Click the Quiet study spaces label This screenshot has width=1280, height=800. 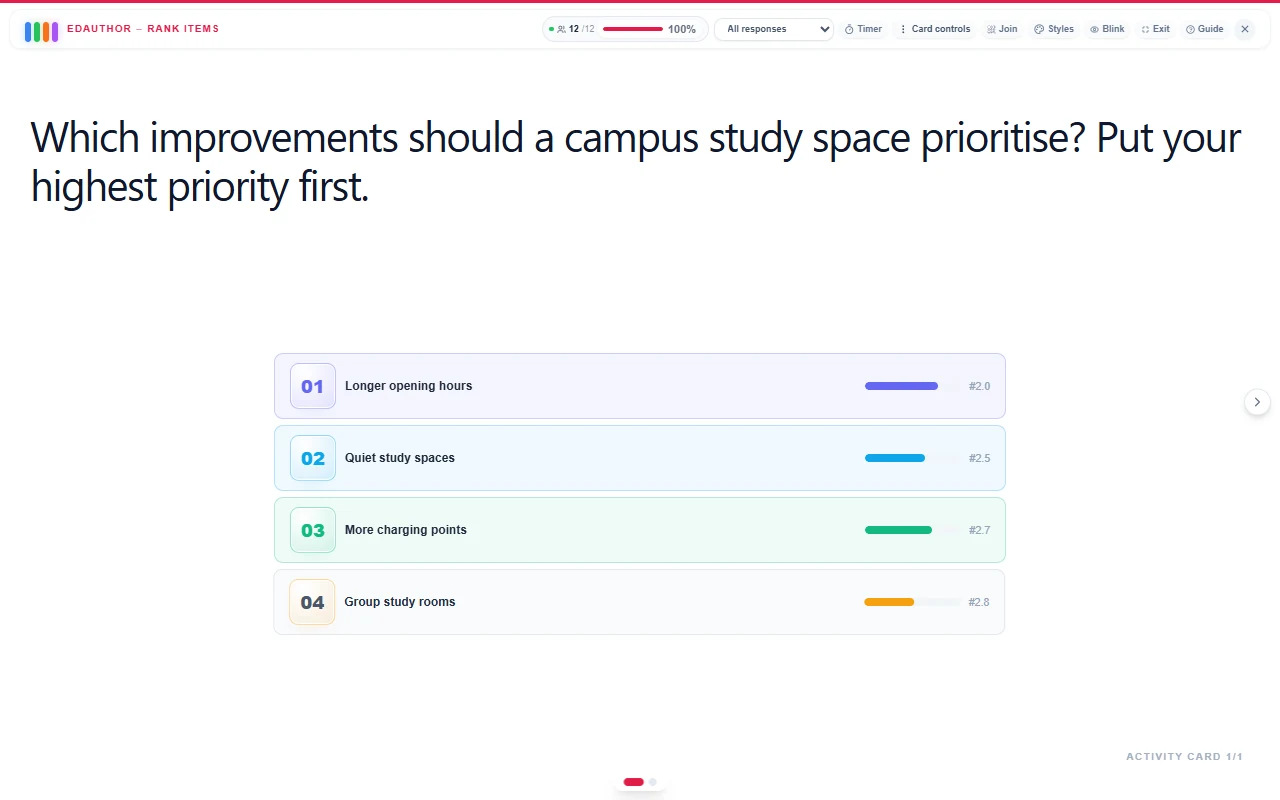[x=400, y=458]
